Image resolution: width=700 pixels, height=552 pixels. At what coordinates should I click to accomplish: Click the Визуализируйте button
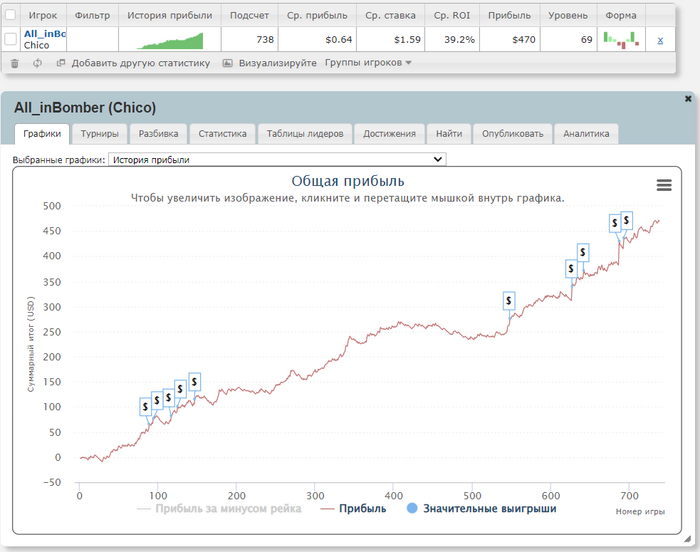278,63
